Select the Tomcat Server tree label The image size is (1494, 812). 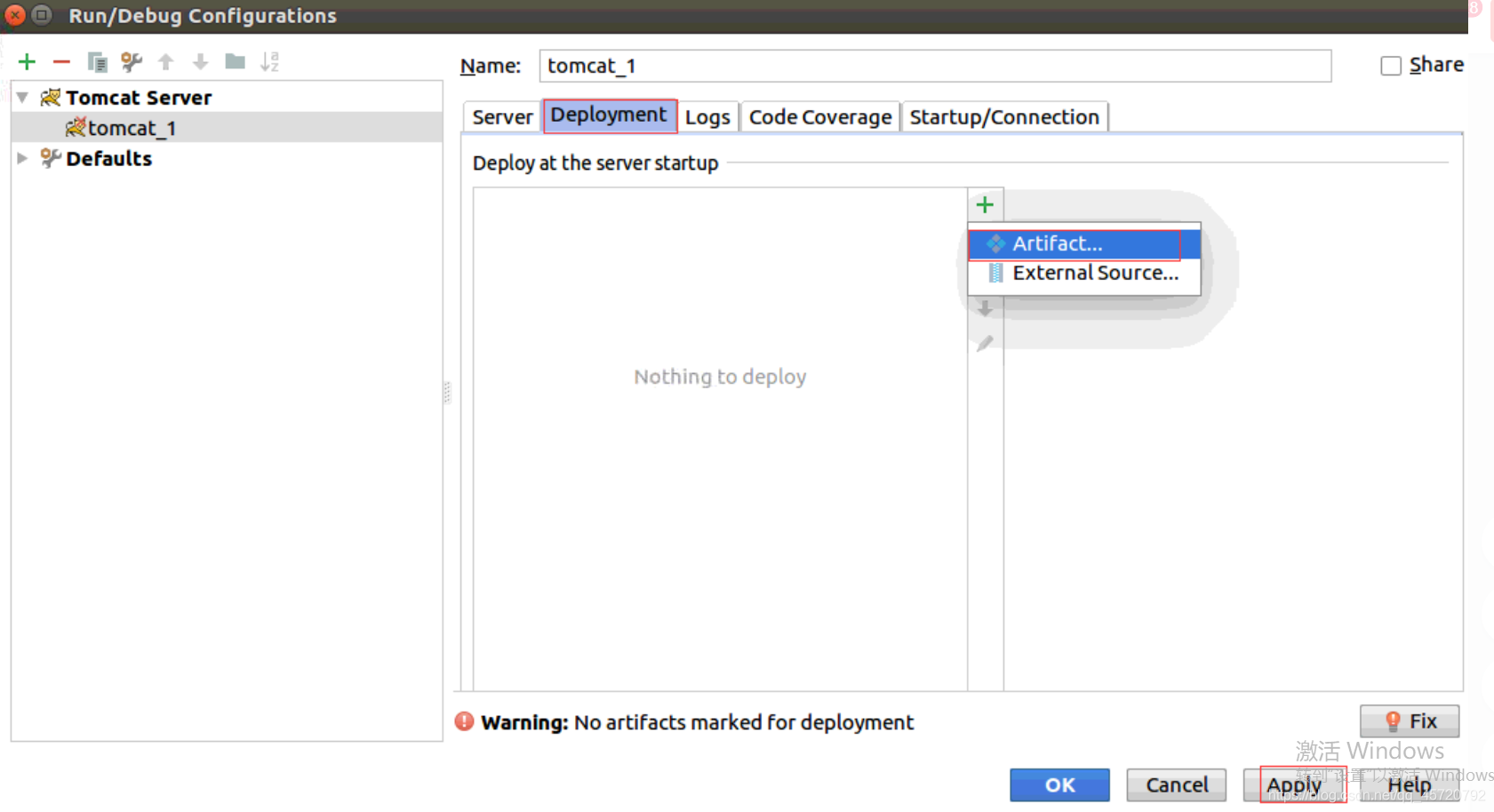point(139,97)
